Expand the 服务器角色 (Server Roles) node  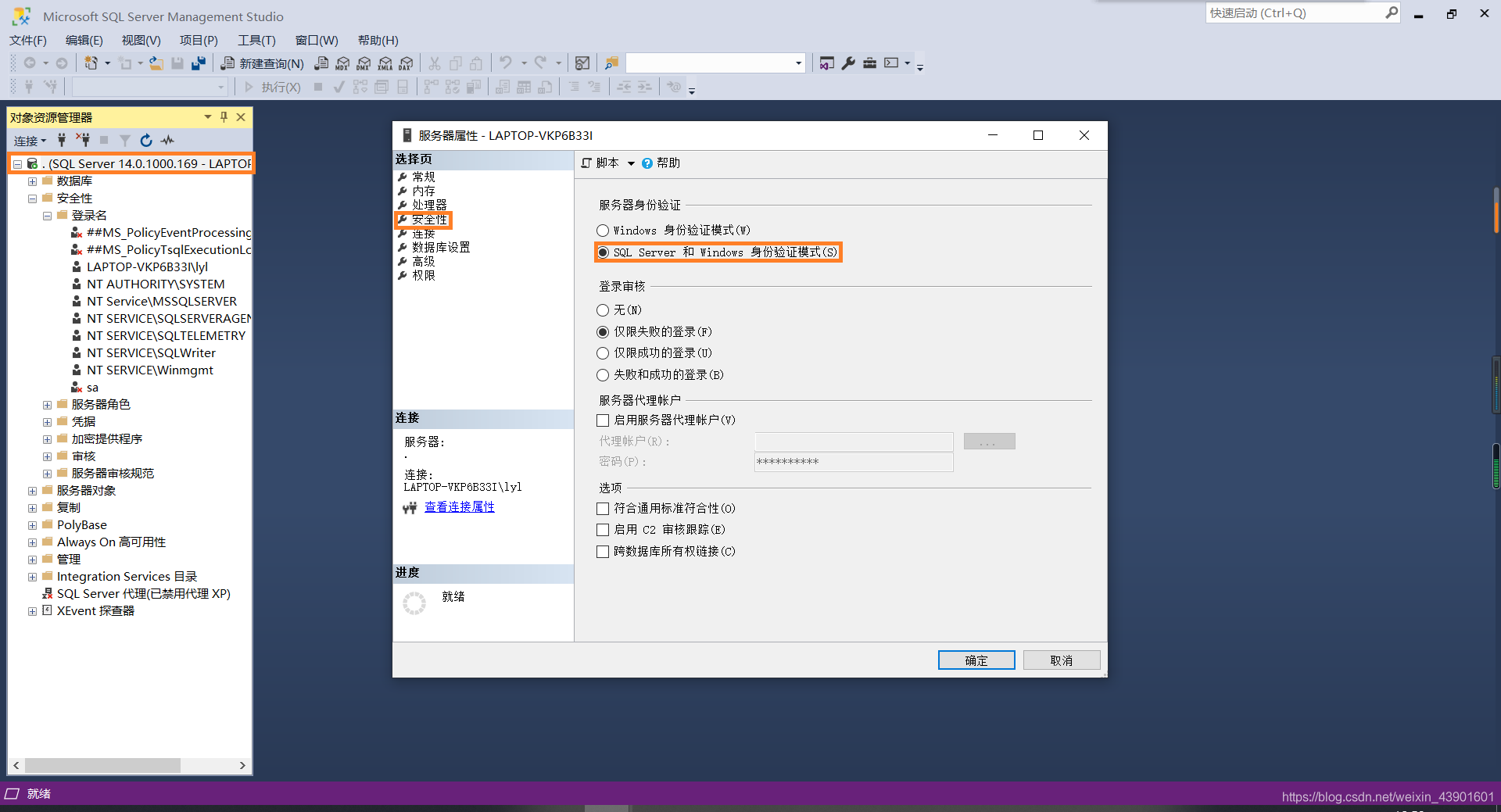(x=47, y=405)
